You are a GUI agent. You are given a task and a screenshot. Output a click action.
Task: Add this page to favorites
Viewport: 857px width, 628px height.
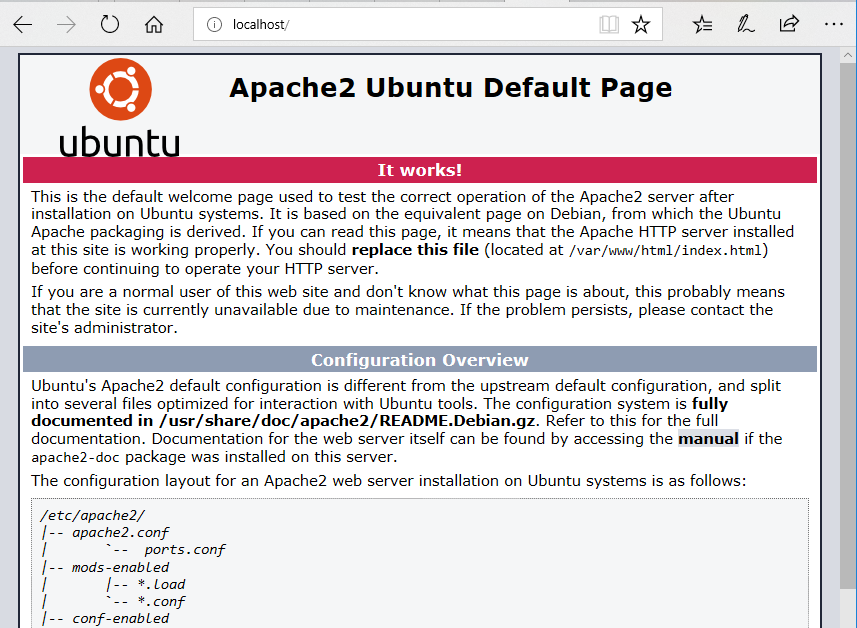click(x=641, y=25)
